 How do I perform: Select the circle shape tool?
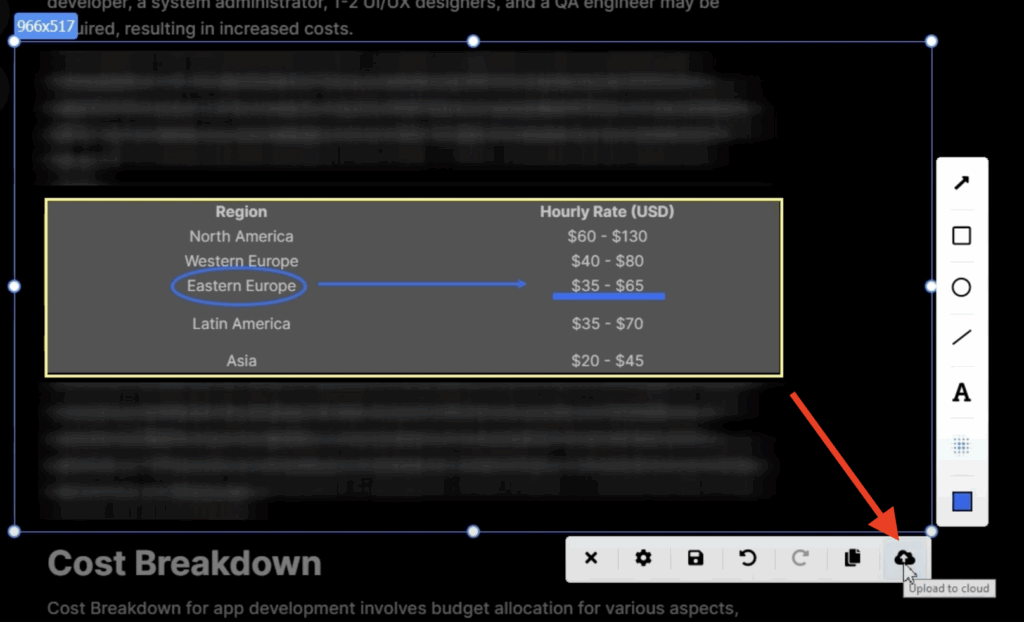(x=961, y=287)
